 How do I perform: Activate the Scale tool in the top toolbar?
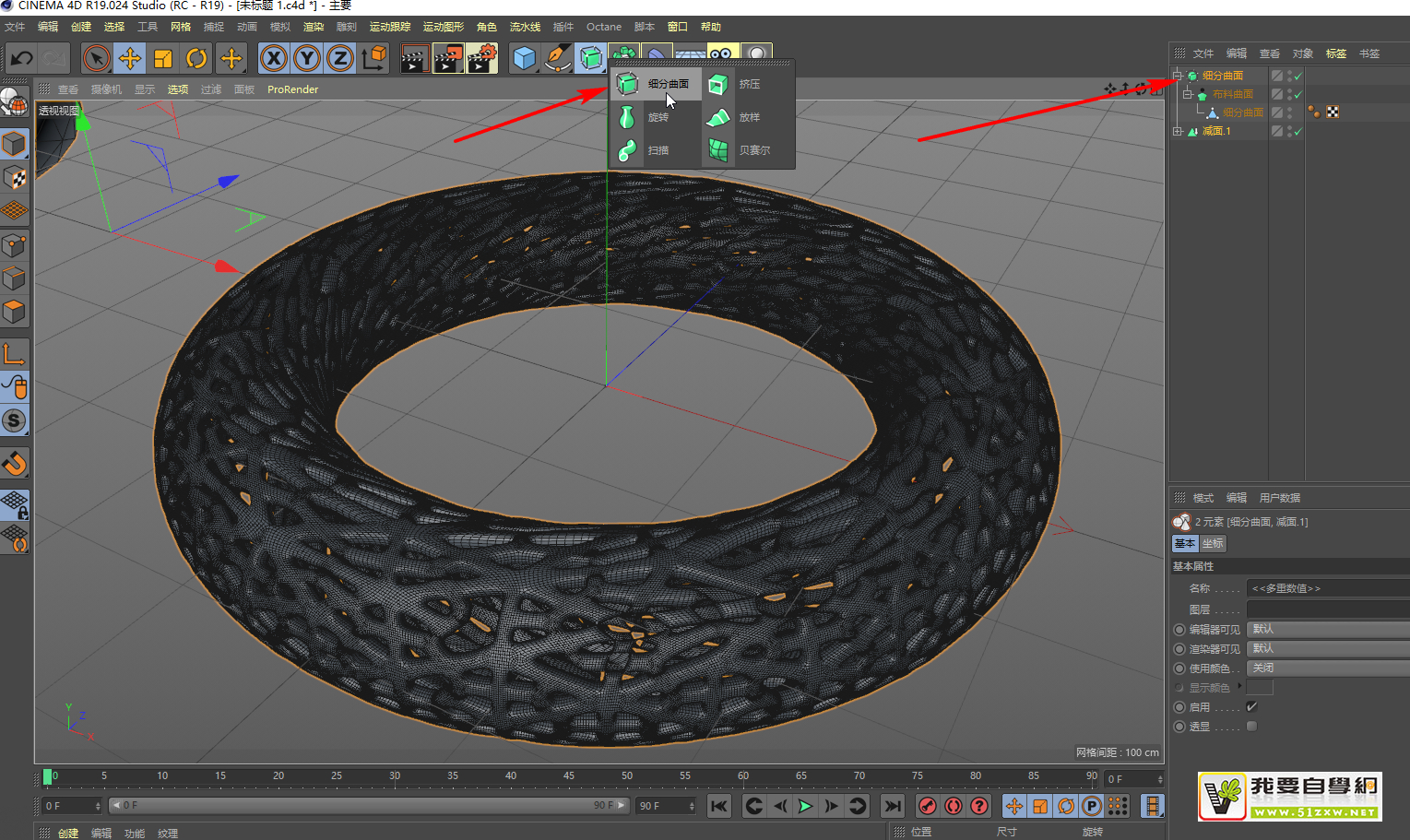pyautogui.click(x=162, y=59)
